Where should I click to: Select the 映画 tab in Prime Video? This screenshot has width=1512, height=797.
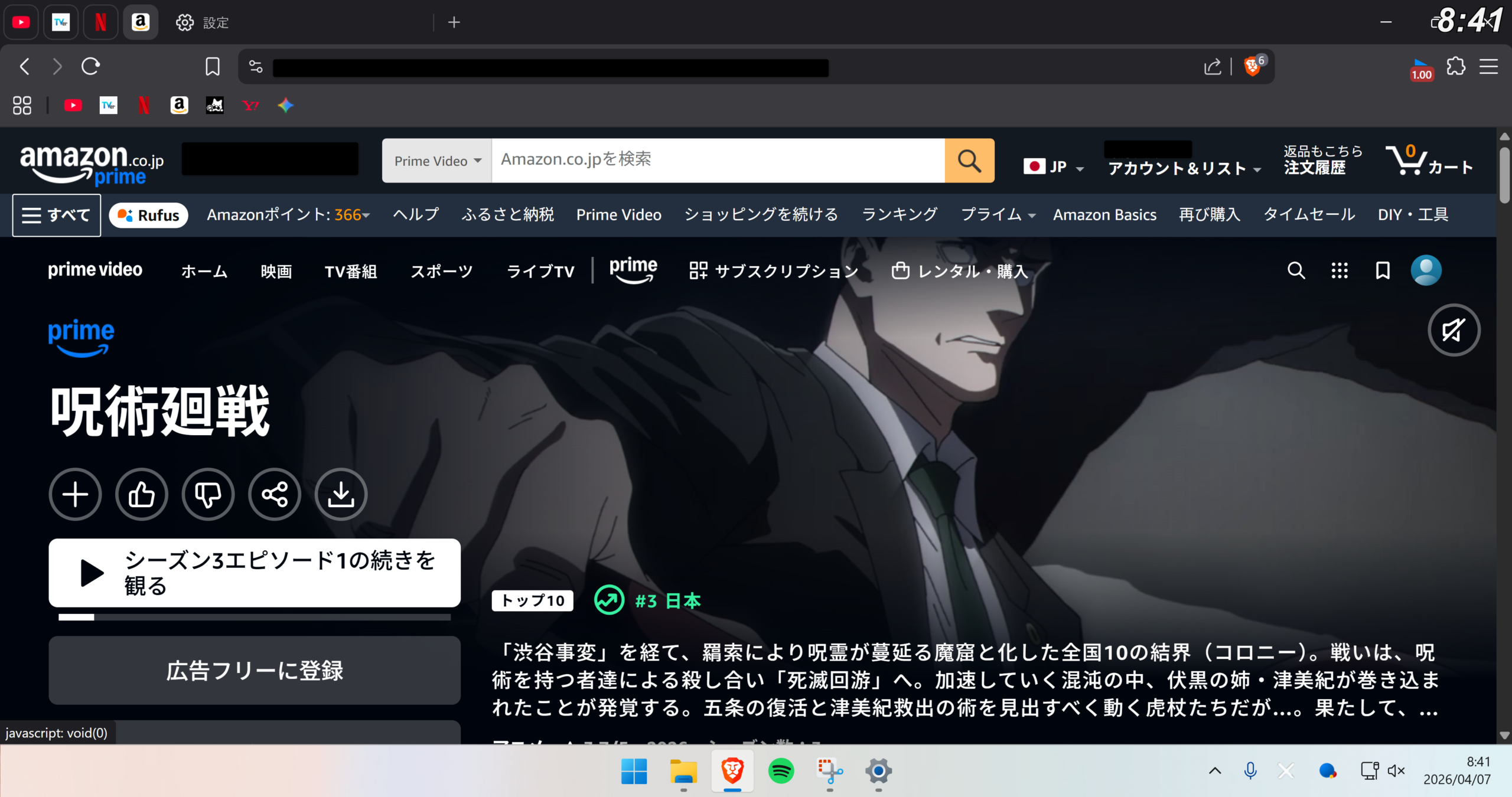[276, 271]
